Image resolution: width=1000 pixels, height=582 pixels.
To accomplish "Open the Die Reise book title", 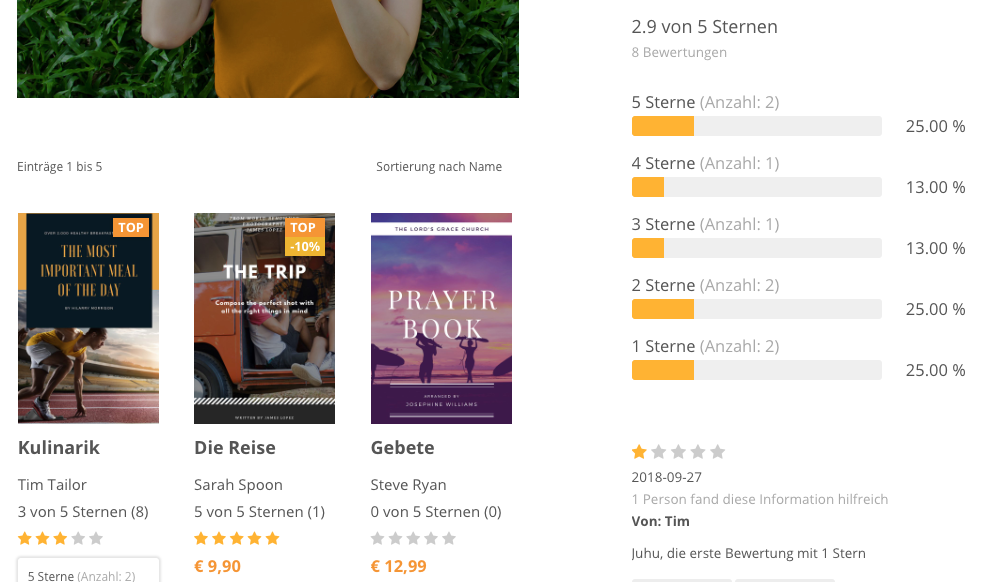I will [235, 447].
